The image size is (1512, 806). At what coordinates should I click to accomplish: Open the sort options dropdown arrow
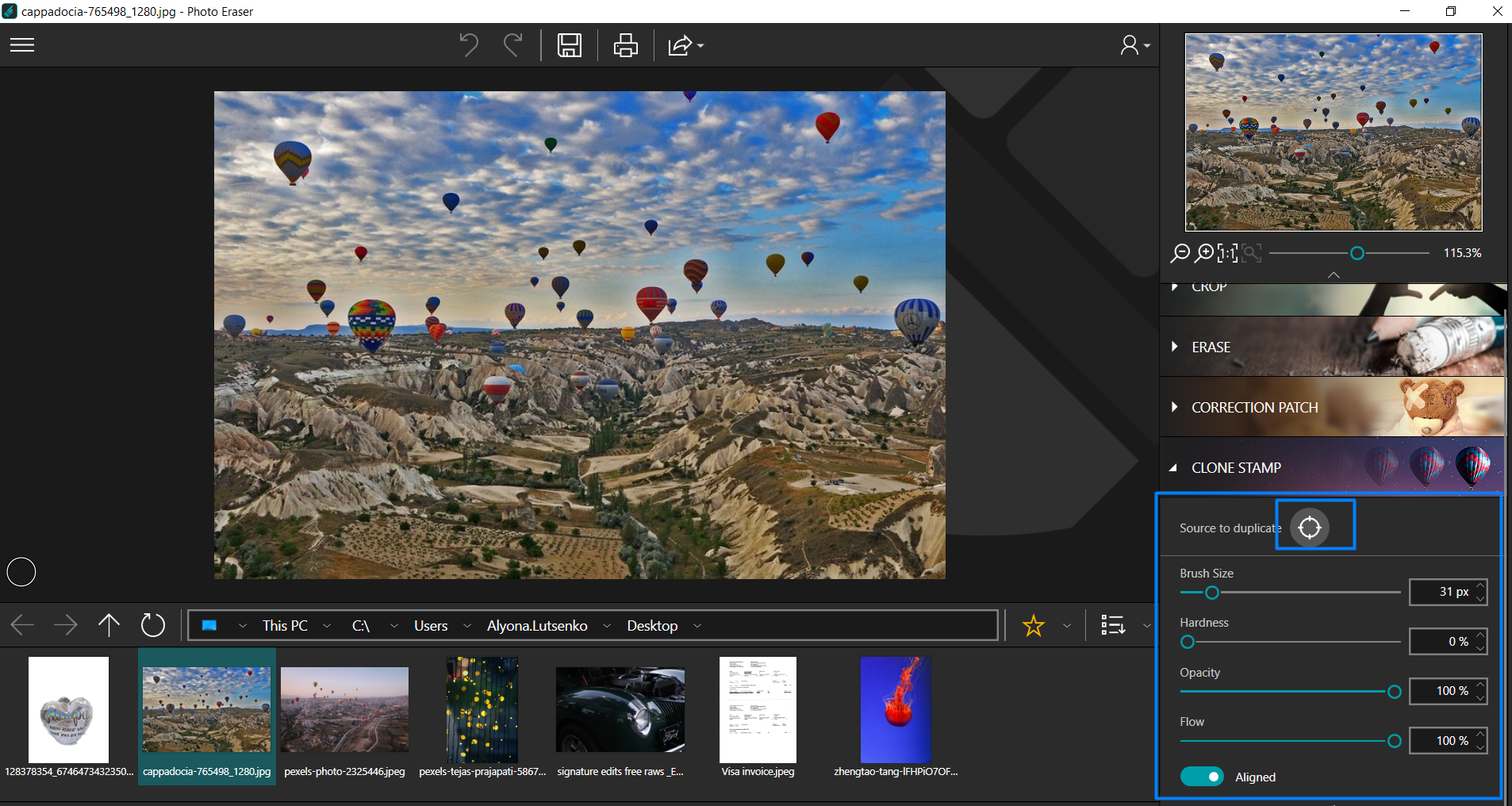point(1146,626)
